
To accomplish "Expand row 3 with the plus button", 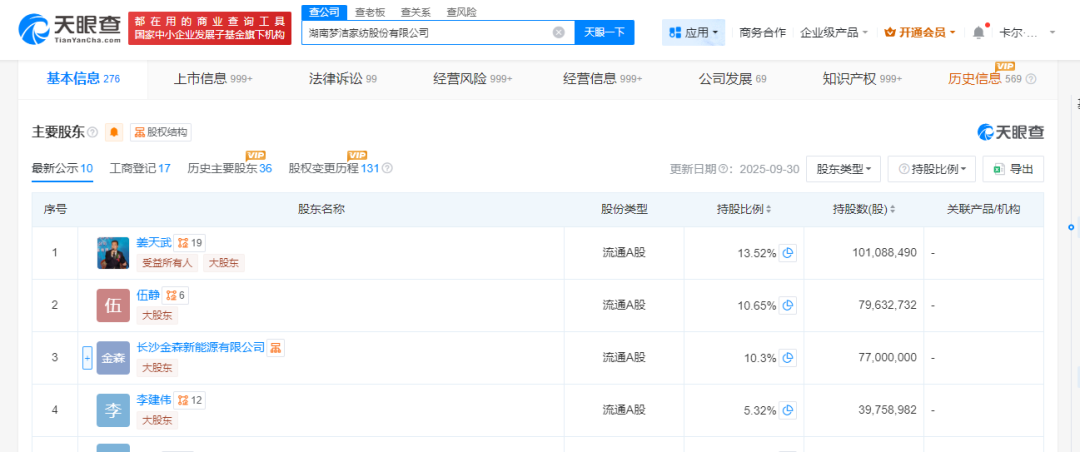I will 87,358.
